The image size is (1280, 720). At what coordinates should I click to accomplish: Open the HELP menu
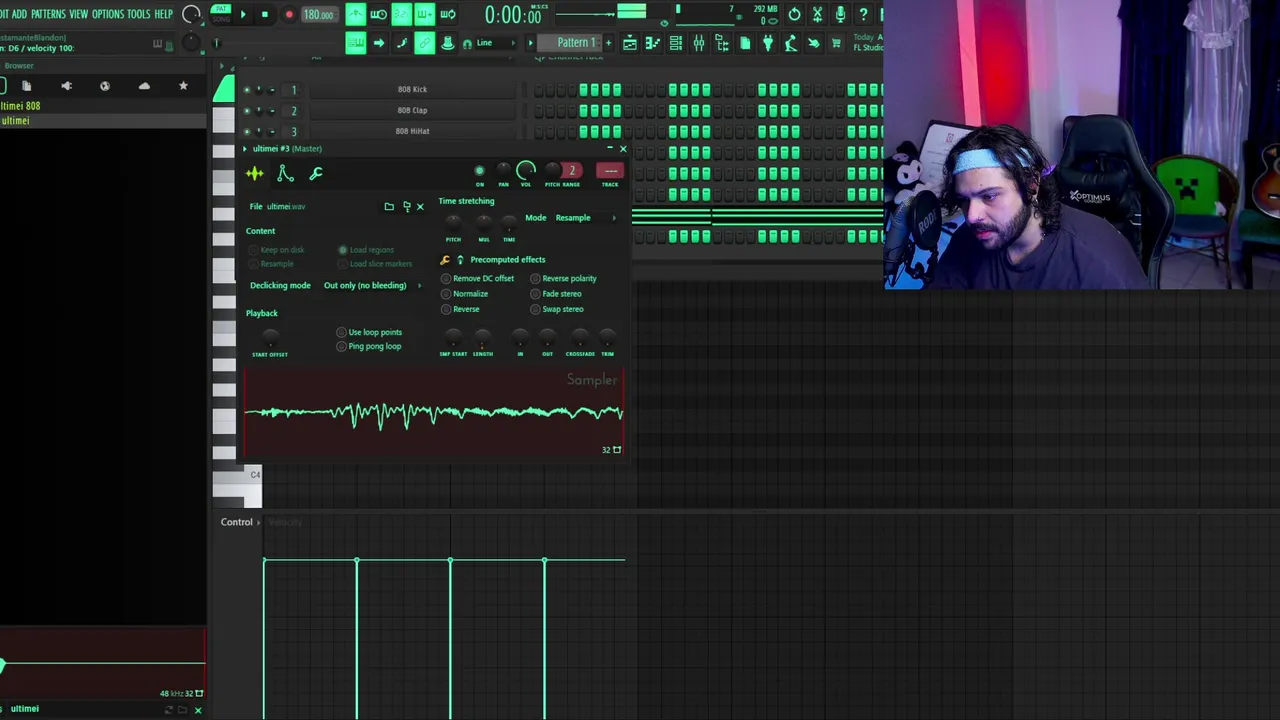click(163, 14)
